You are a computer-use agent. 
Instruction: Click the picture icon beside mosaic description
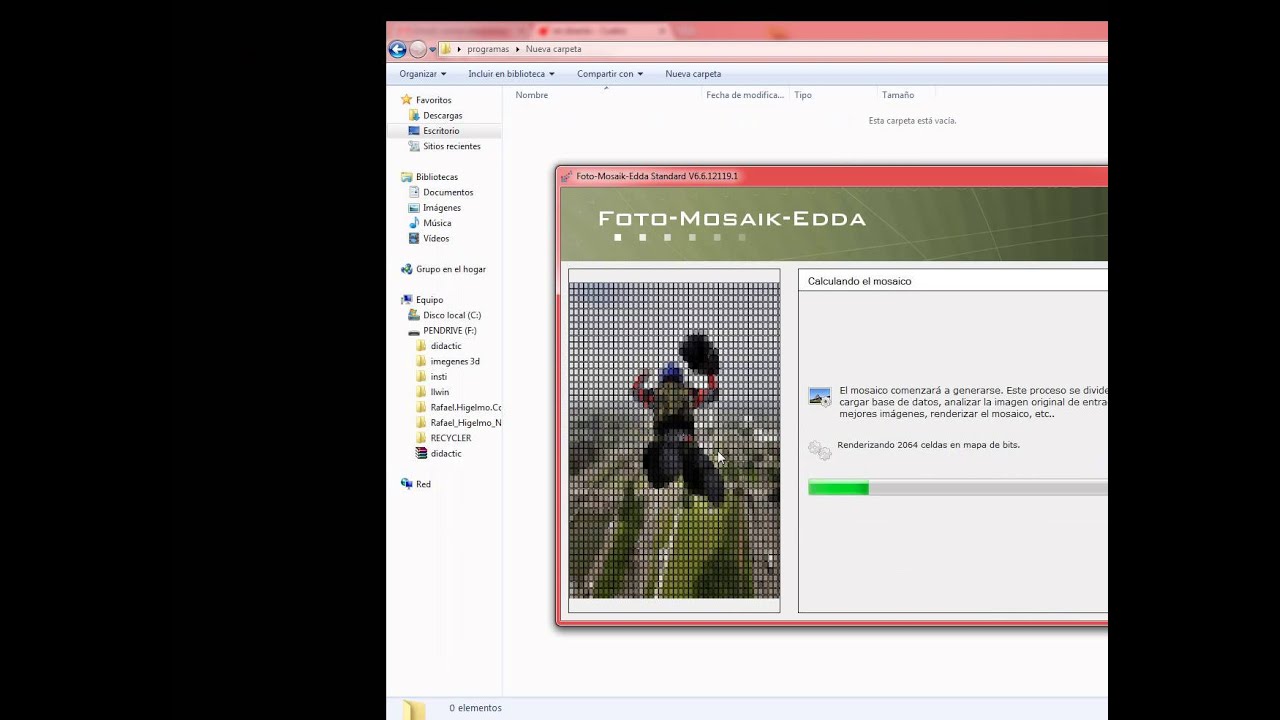tap(820, 397)
